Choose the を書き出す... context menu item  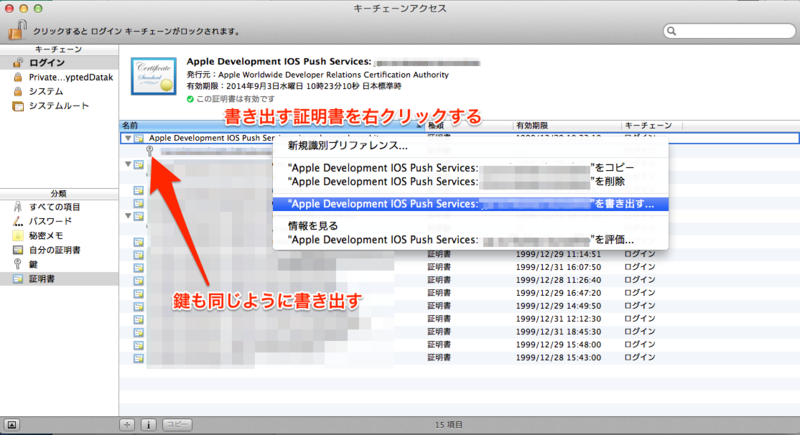pos(470,204)
